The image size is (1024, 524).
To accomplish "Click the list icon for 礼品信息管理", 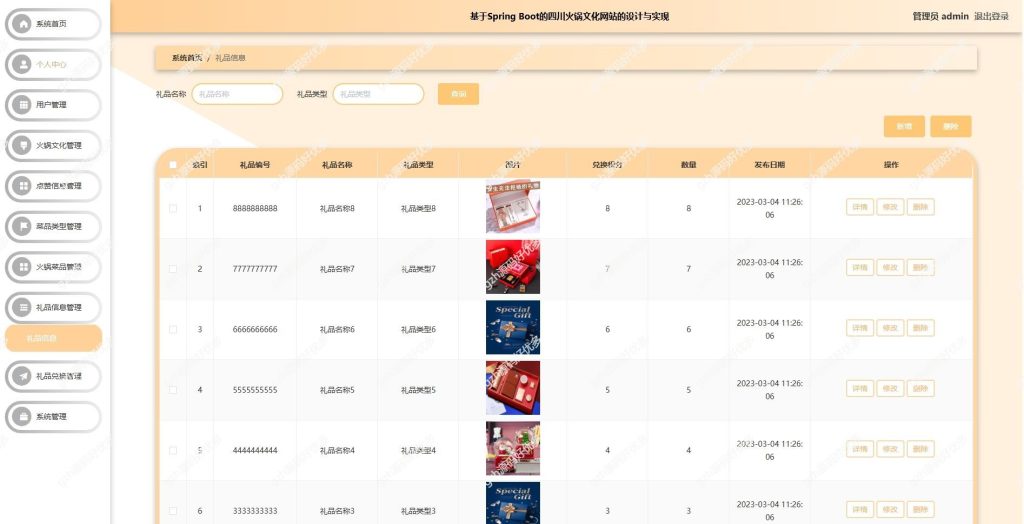I will pyautogui.click(x=24, y=307).
